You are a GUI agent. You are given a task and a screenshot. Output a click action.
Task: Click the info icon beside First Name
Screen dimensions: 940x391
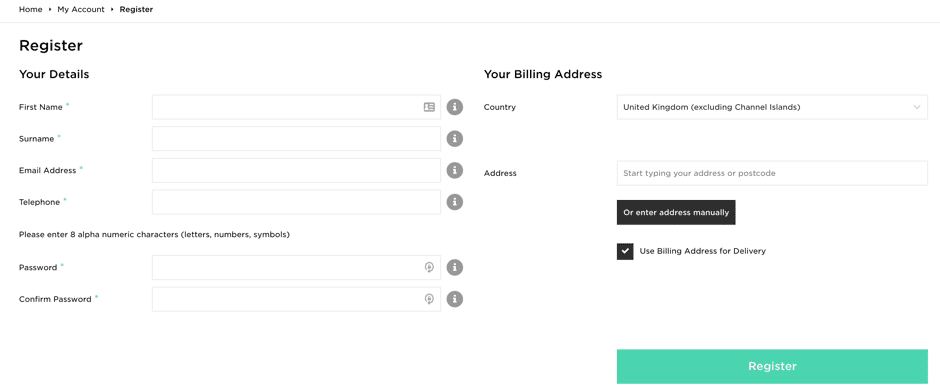click(x=455, y=107)
